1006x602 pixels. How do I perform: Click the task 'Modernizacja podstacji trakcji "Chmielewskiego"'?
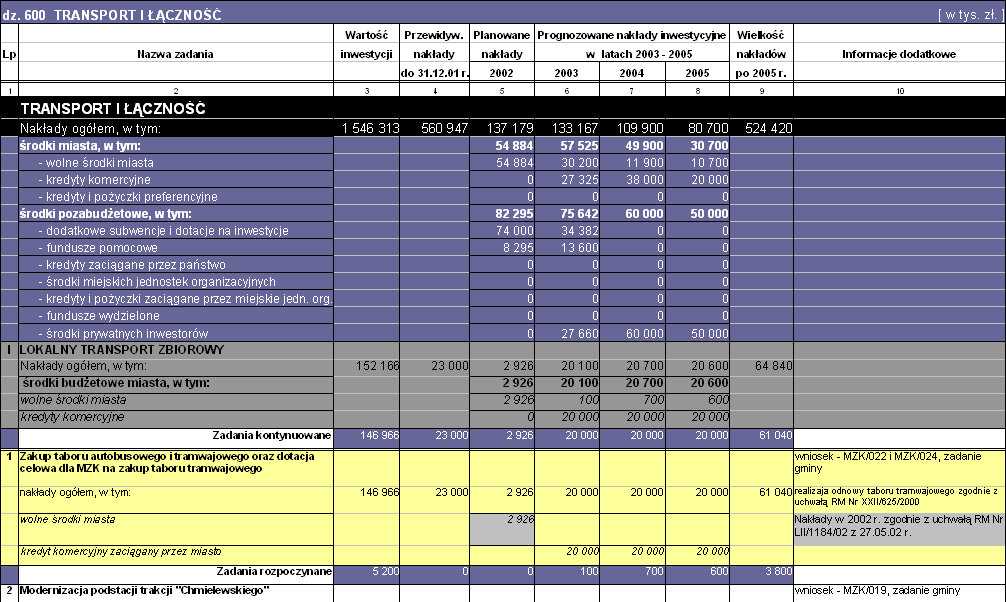(x=144, y=590)
